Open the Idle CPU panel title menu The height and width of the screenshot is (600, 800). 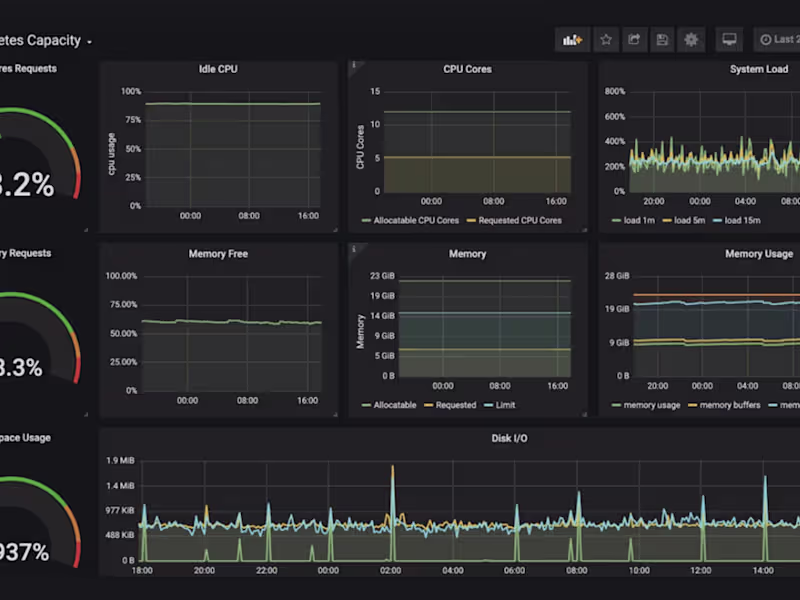click(x=218, y=69)
